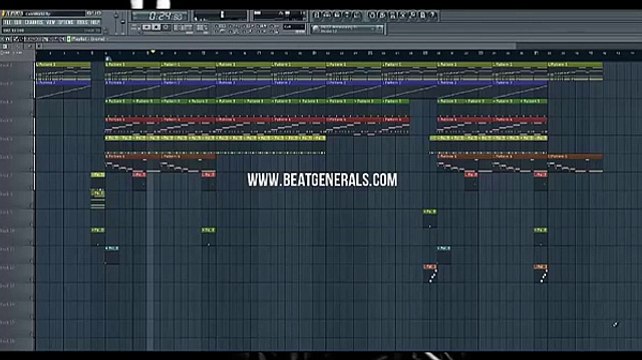Viewport: 642px width, 360px height.
Task: Open the FILE menu
Action: tap(7, 22)
